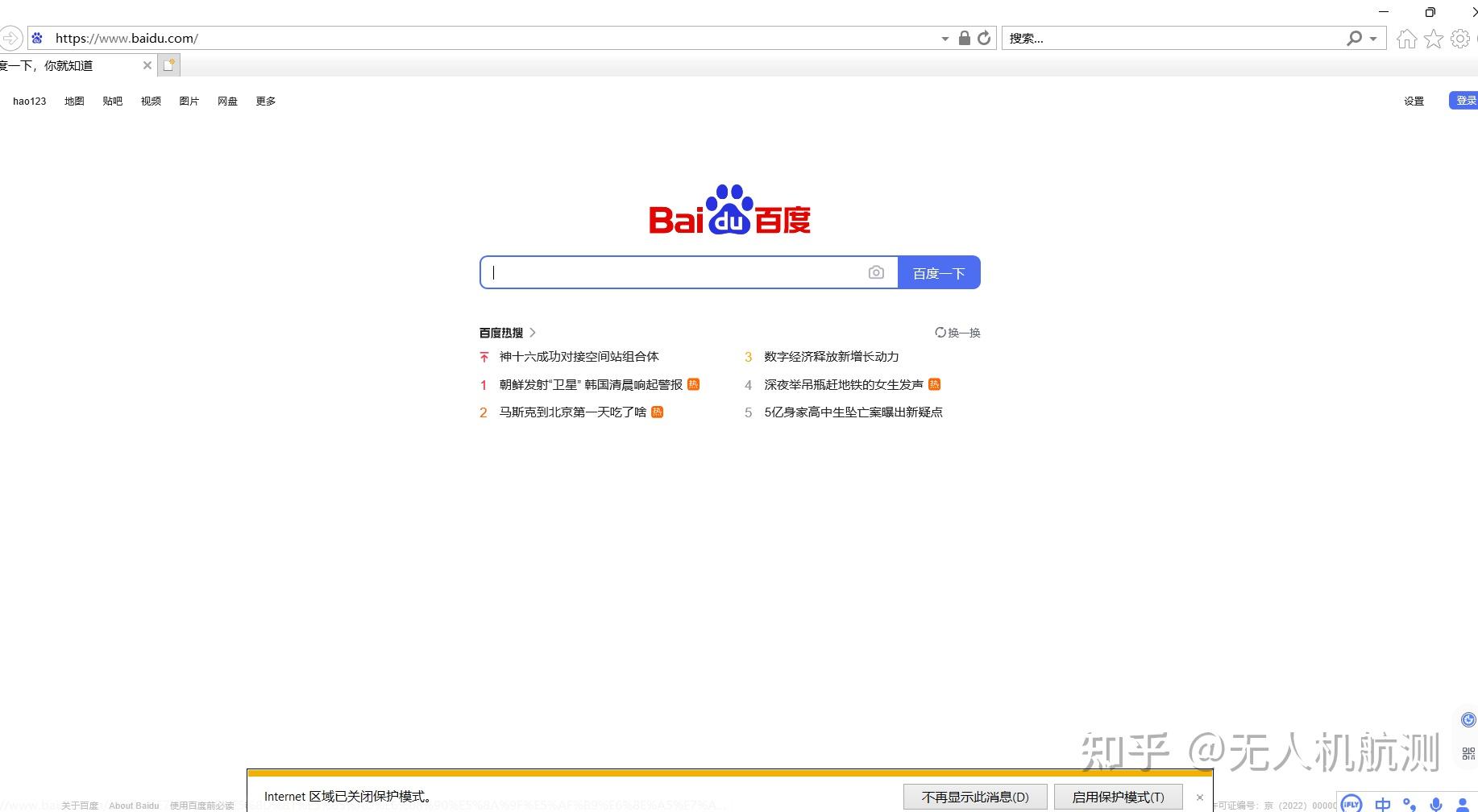
Task: Expand the 更多 menu in top navigation
Action: click(266, 101)
